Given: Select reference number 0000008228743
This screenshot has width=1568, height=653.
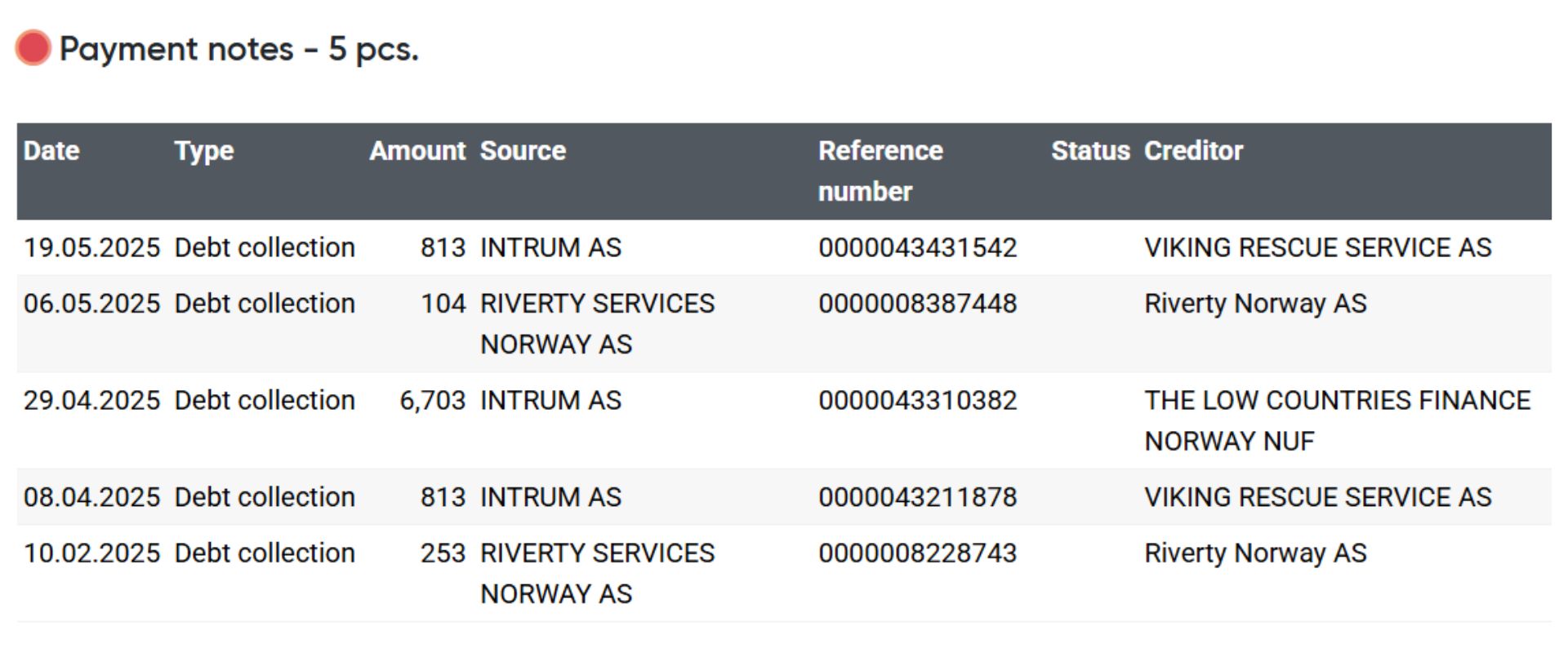Looking at the screenshot, I should (918, 553).
